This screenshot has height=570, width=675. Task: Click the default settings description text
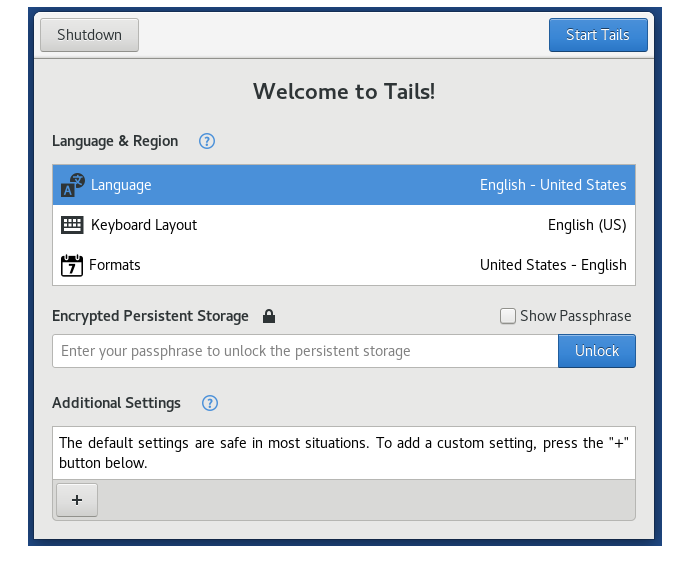point(344,453)
